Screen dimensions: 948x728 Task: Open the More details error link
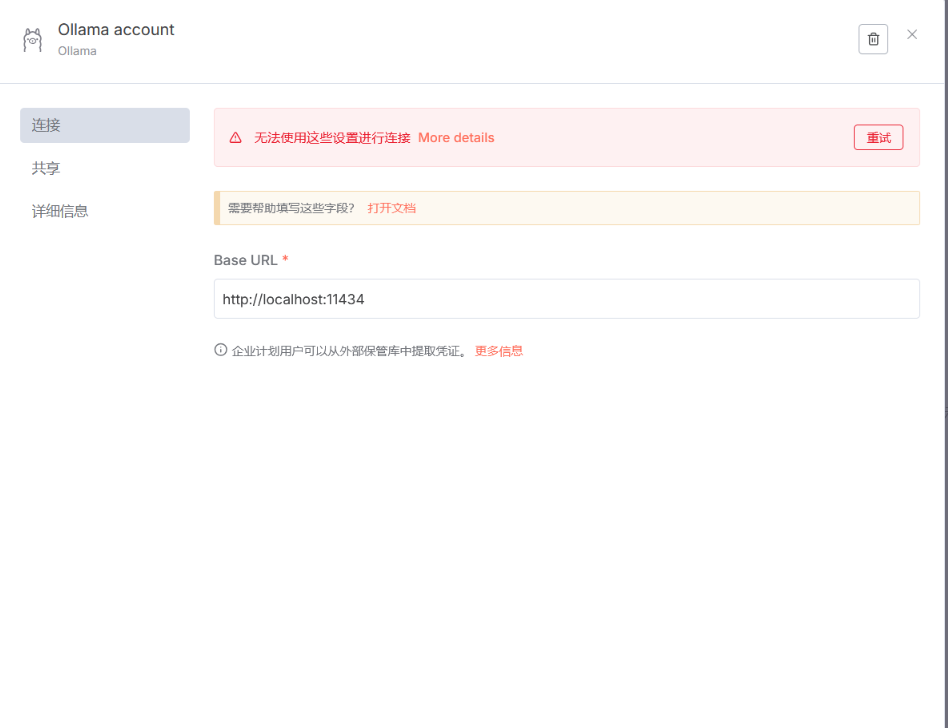point(456,138)
